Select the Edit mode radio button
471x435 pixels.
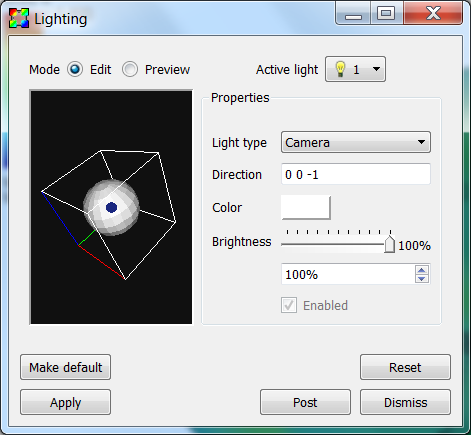tap(75, 69)
